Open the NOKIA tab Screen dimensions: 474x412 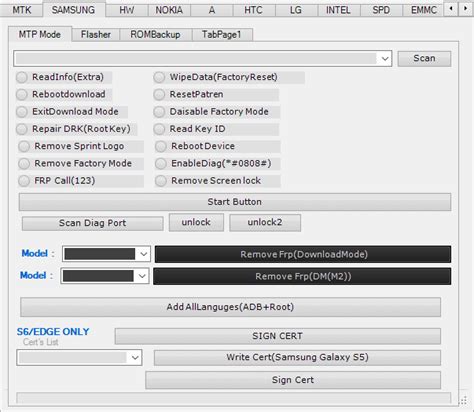pos(169,10)
